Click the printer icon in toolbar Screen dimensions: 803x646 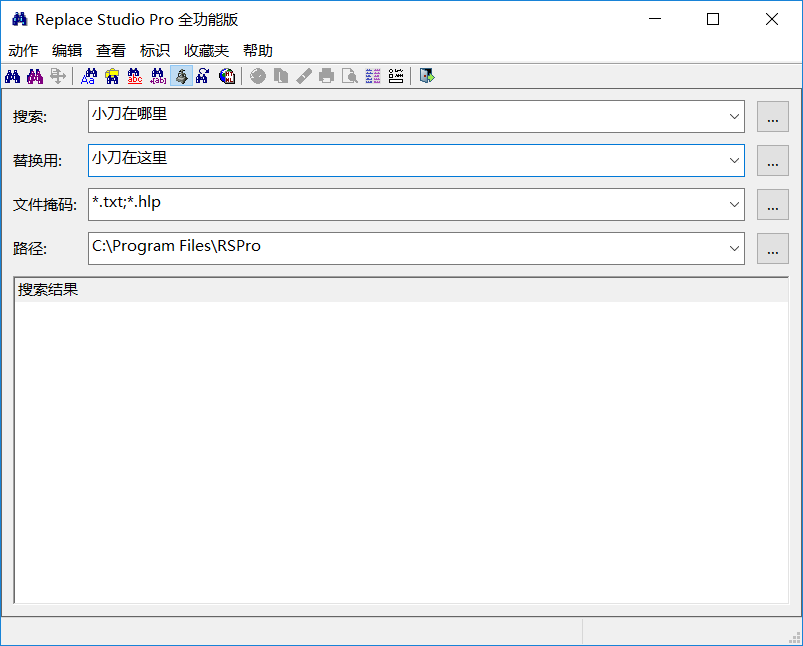[326, 76]
